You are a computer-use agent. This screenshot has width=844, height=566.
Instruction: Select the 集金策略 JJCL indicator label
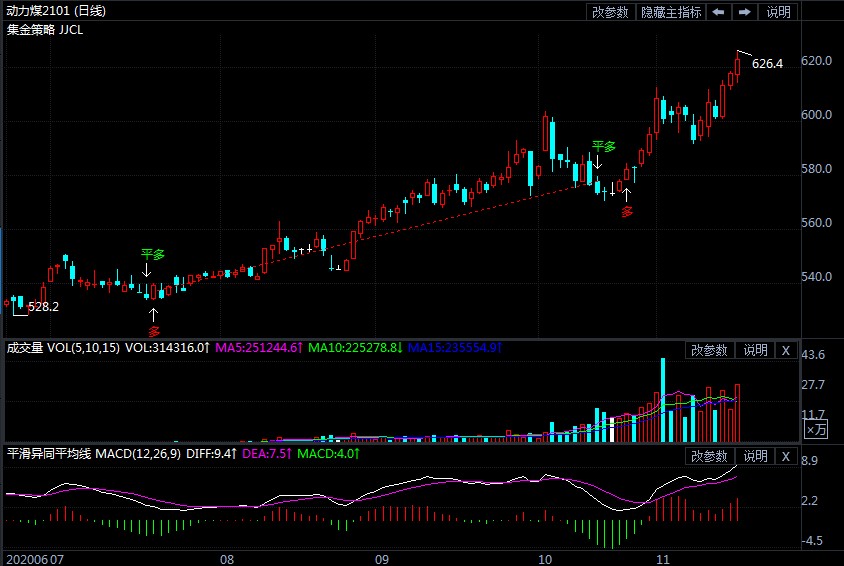45,30
